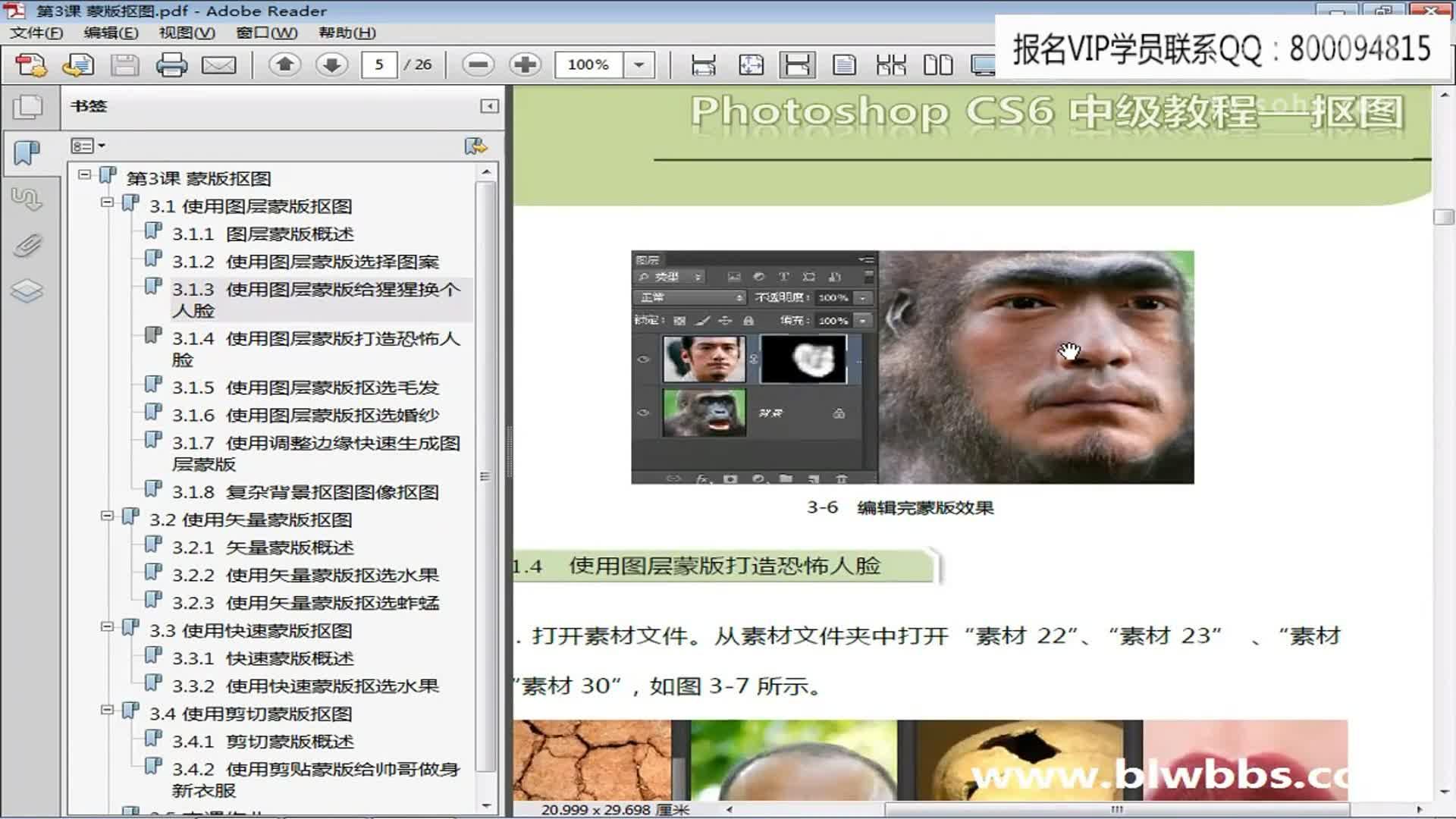Click inside the page number field
1456x819 pixels.
point(381,64)
